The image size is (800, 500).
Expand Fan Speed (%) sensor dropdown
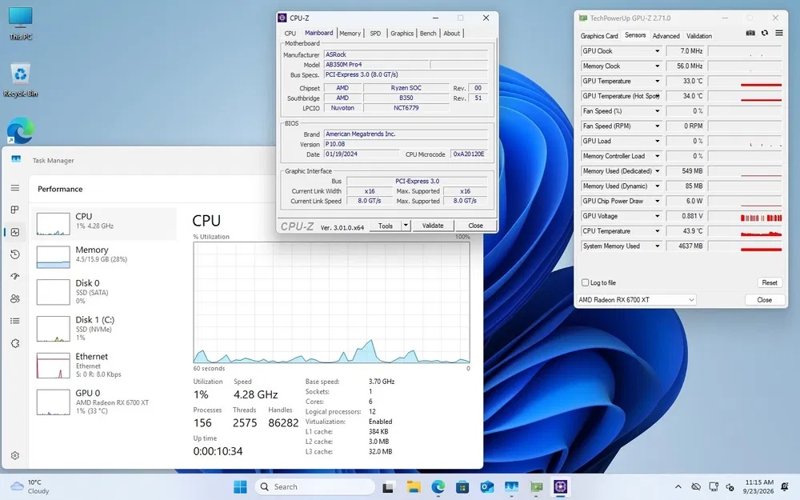click(657, 111)
